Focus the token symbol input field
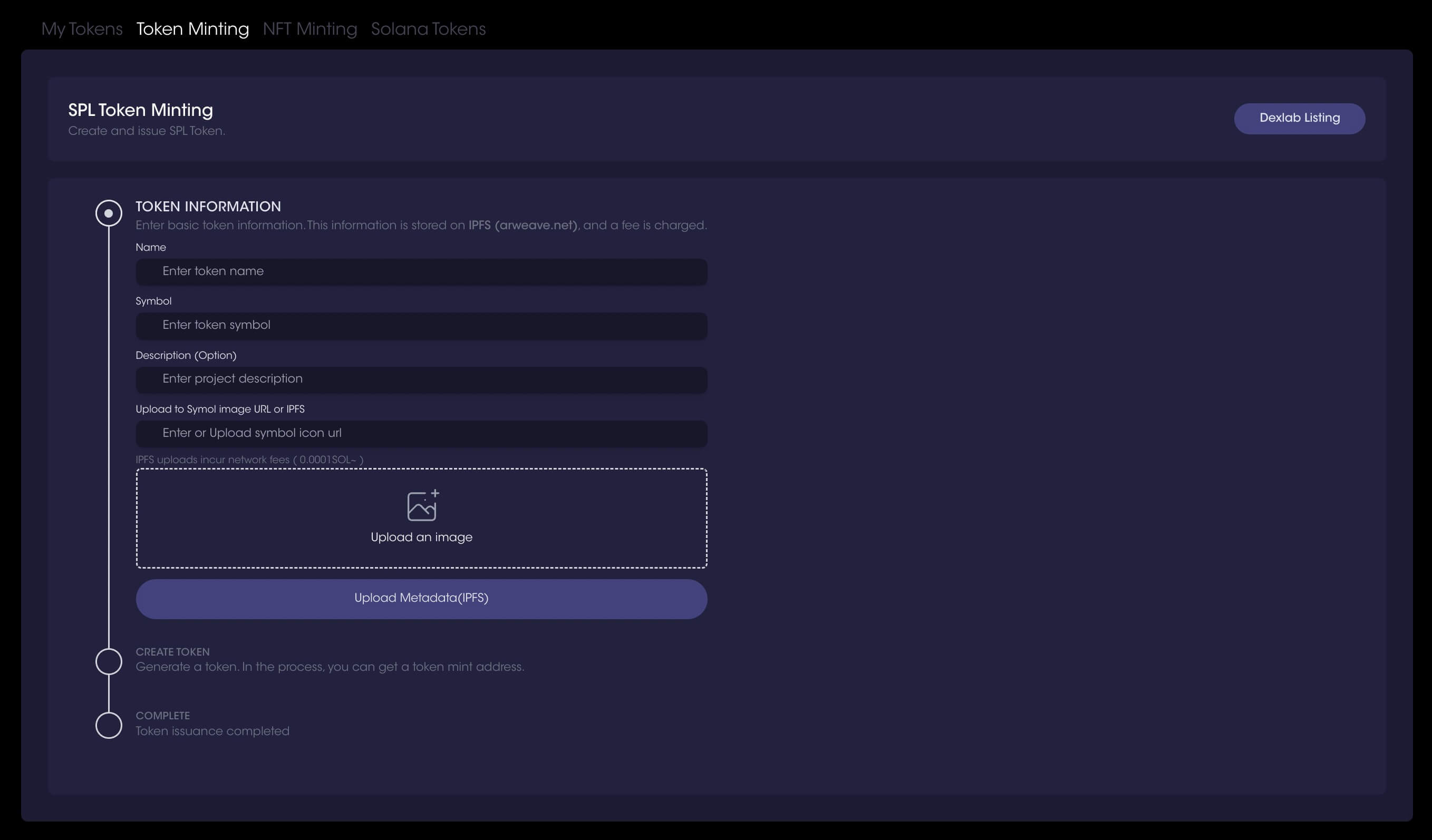 coord(421,326)
